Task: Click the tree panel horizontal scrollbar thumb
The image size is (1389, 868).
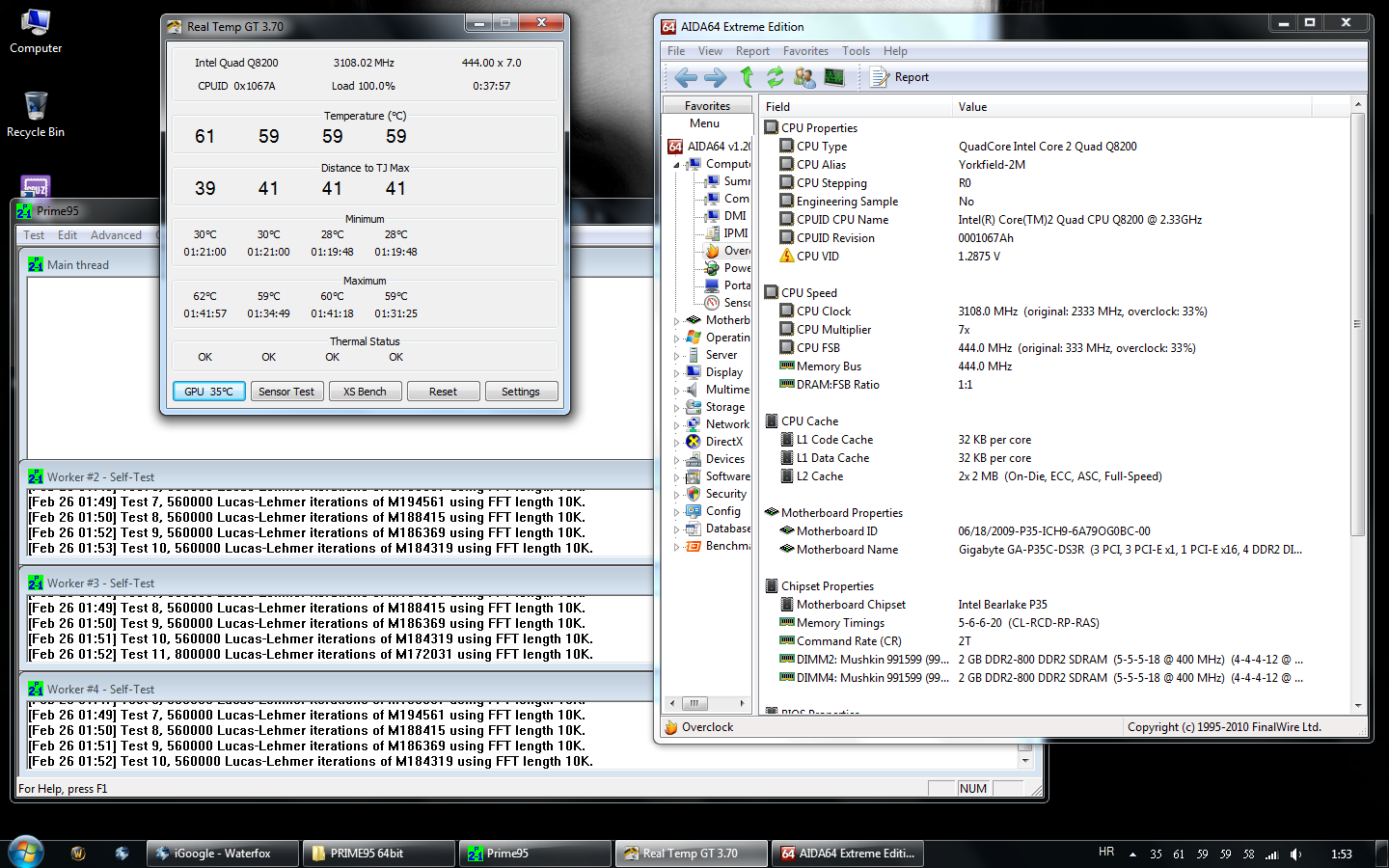Action: 694,703
